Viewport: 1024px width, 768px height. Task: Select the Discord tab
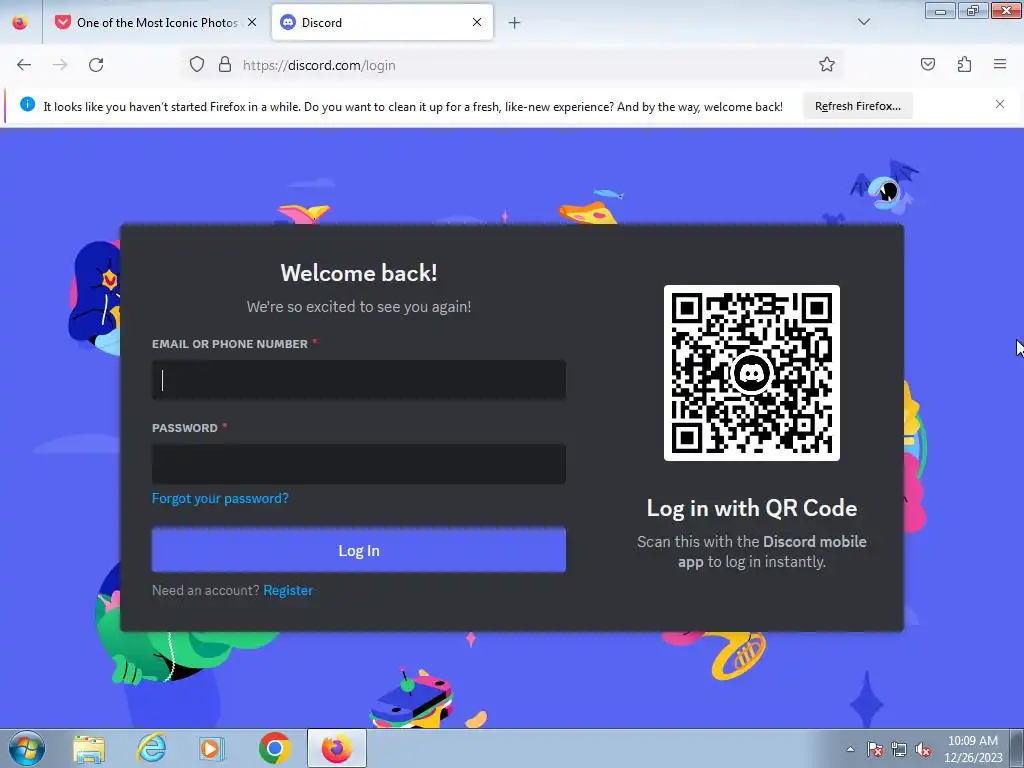click(x=382, y=23)
